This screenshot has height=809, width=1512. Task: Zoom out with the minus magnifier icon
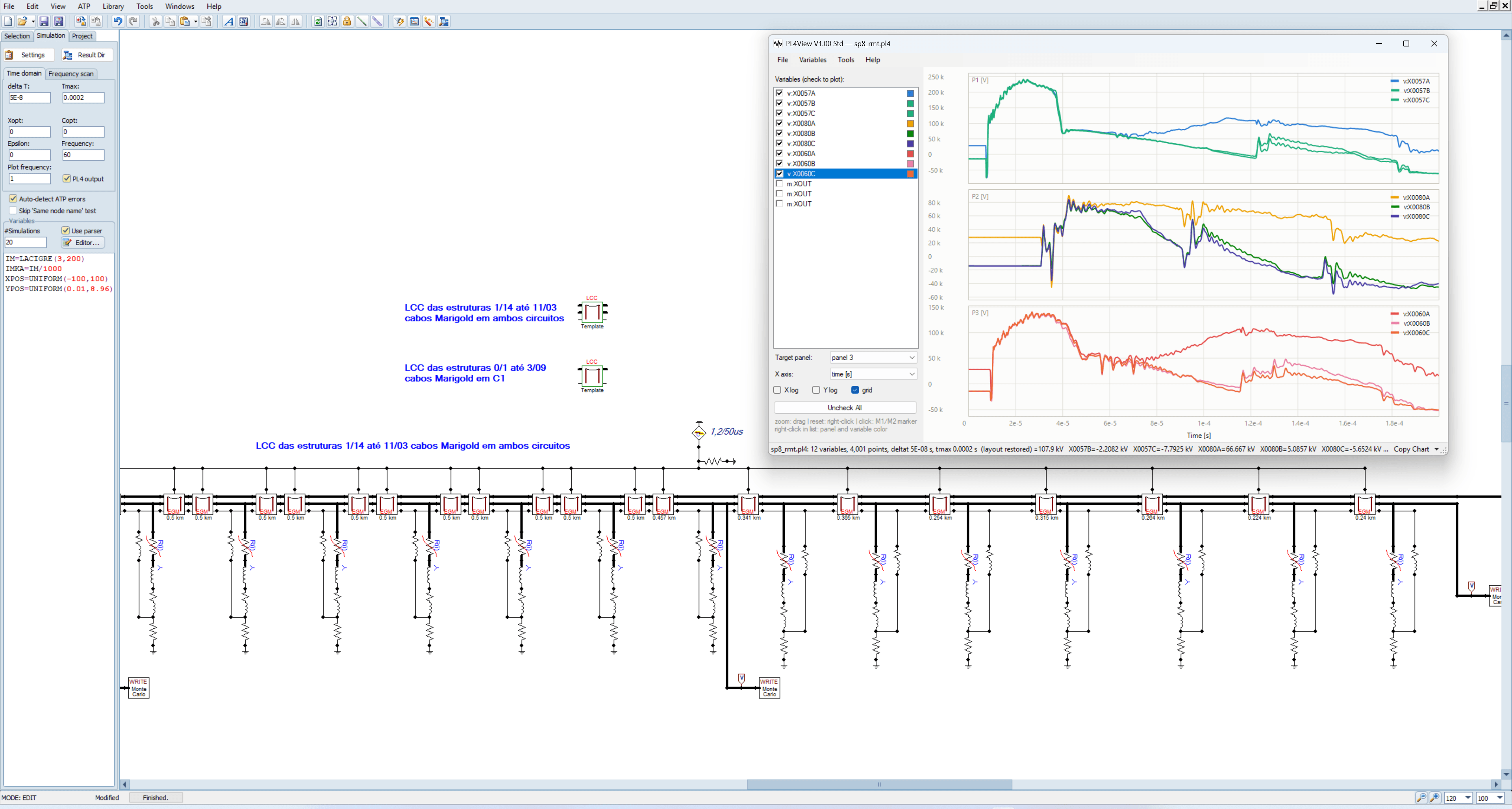(x=1421, y=798)
